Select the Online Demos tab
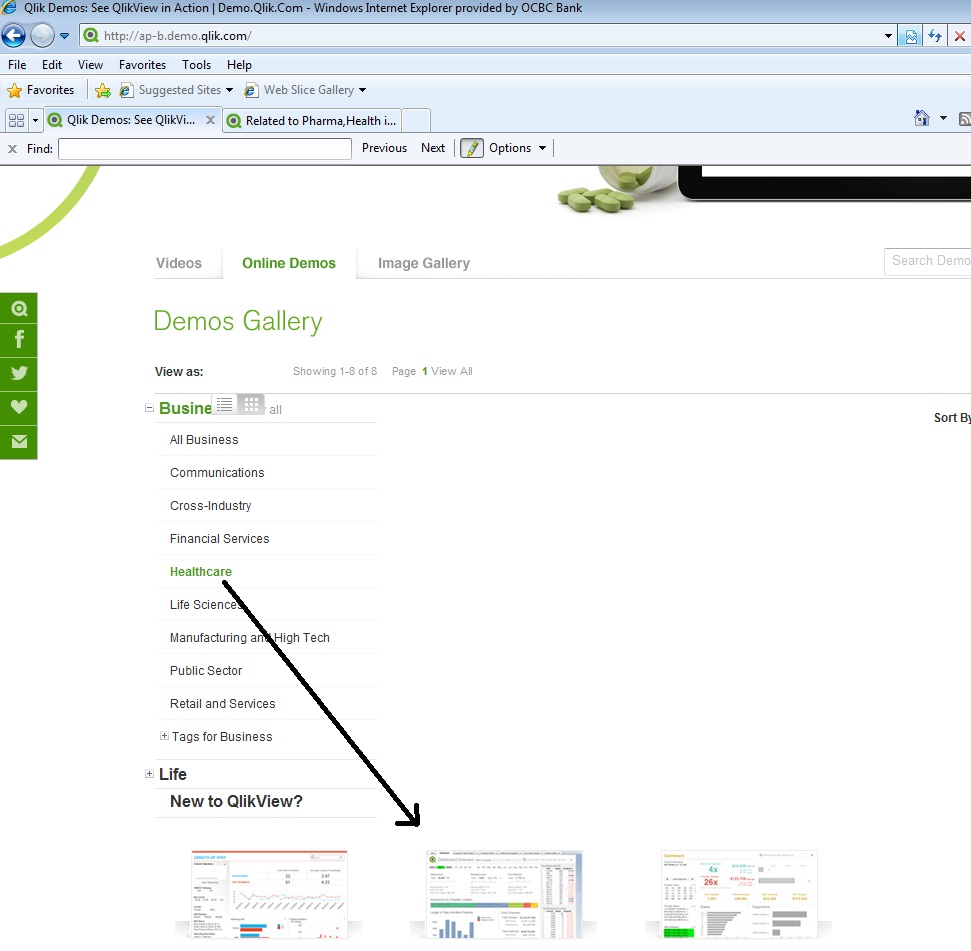Viewport: 971px width, 951px height. point(289,263)
